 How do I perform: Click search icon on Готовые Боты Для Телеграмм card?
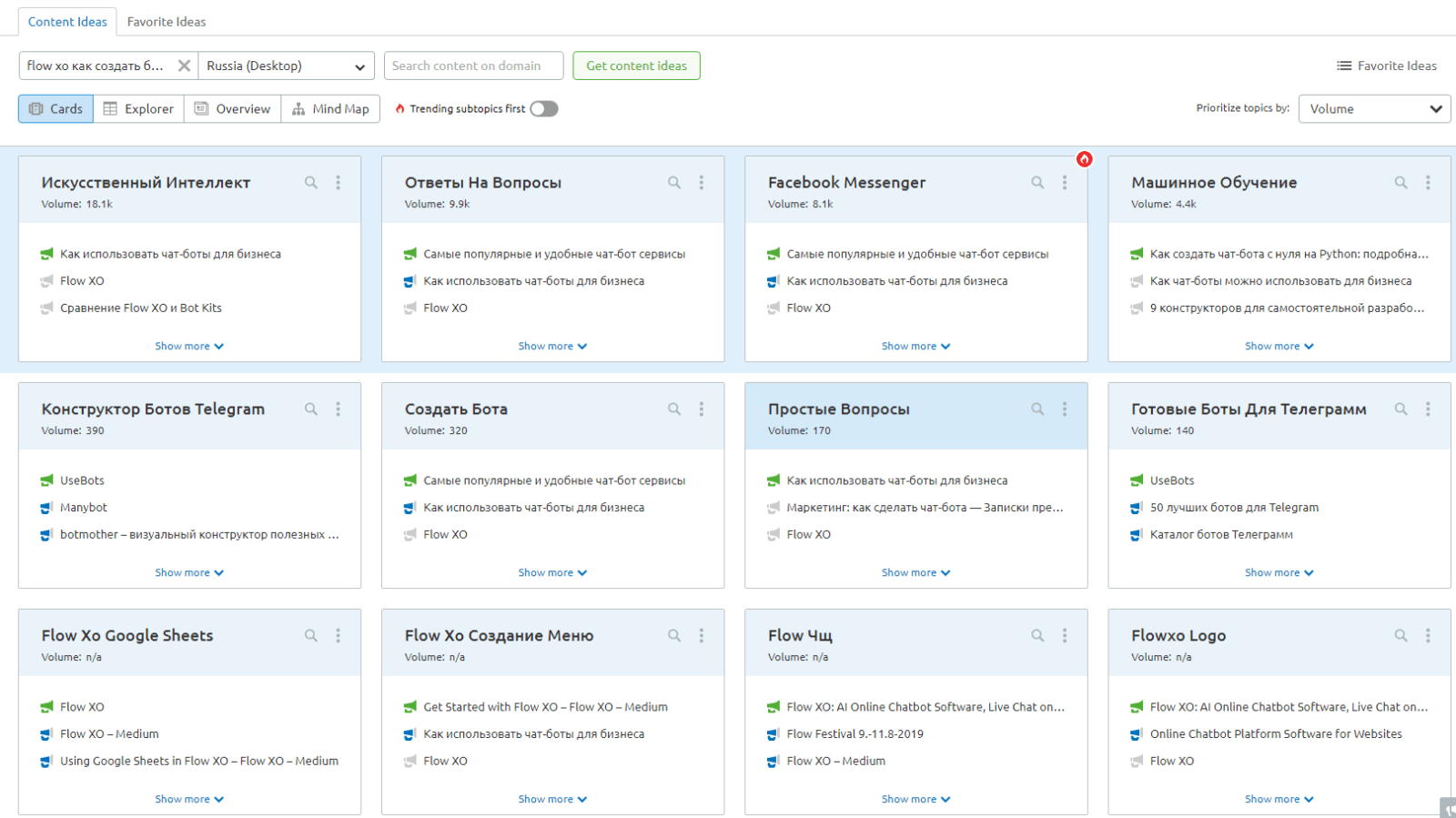coord(1401,409)
